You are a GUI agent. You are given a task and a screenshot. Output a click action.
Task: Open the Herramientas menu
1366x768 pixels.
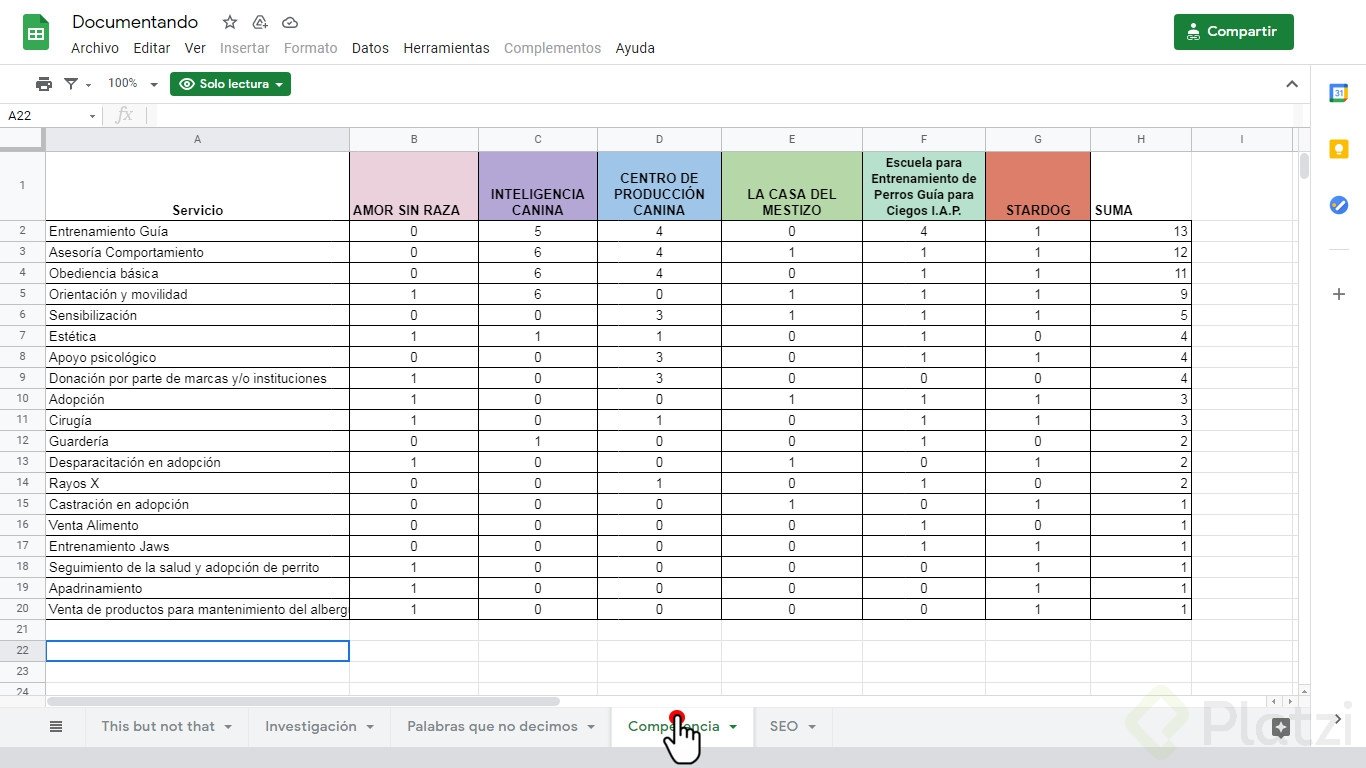tap(446, 48)
